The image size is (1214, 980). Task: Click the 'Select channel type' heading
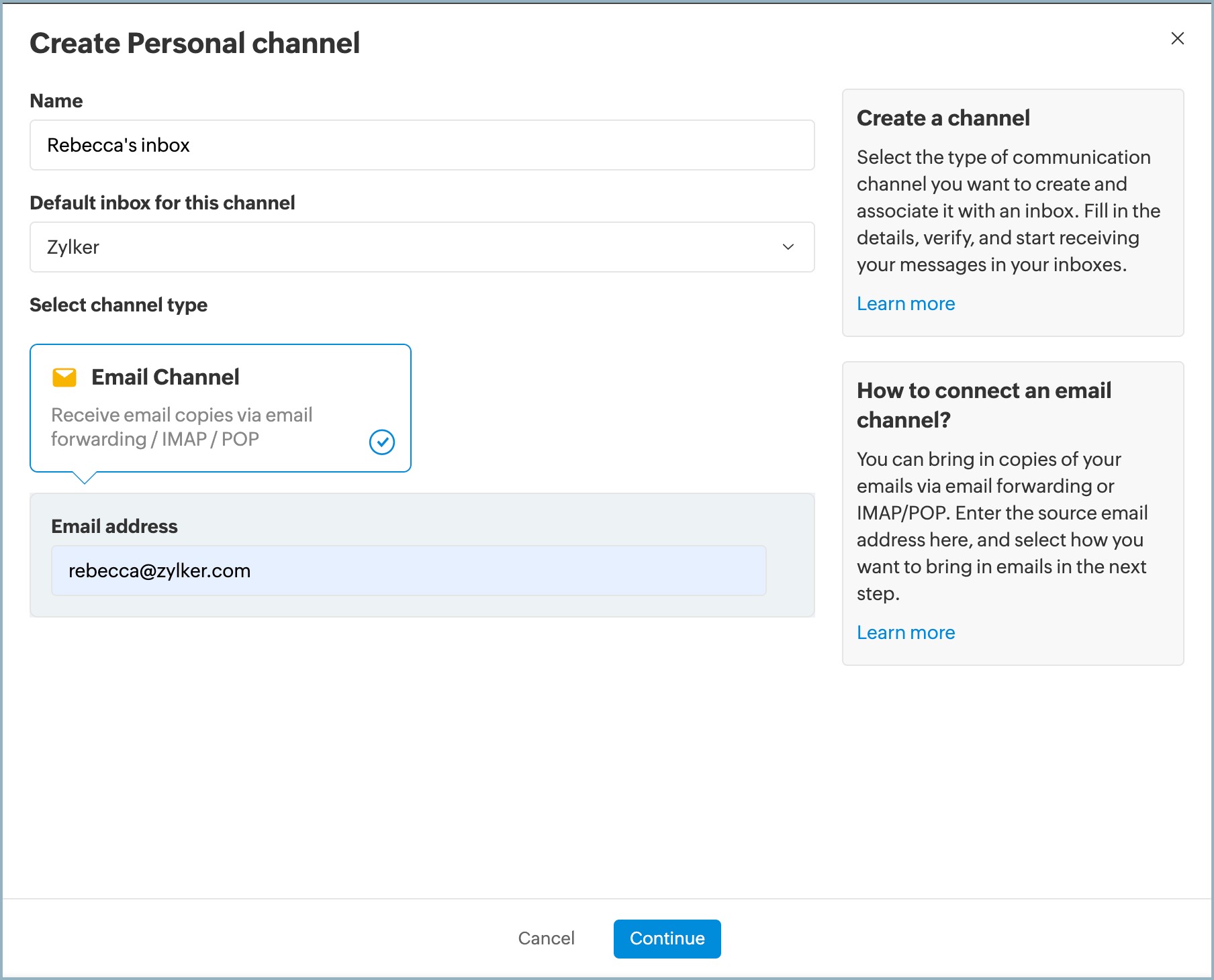point(118,305)
